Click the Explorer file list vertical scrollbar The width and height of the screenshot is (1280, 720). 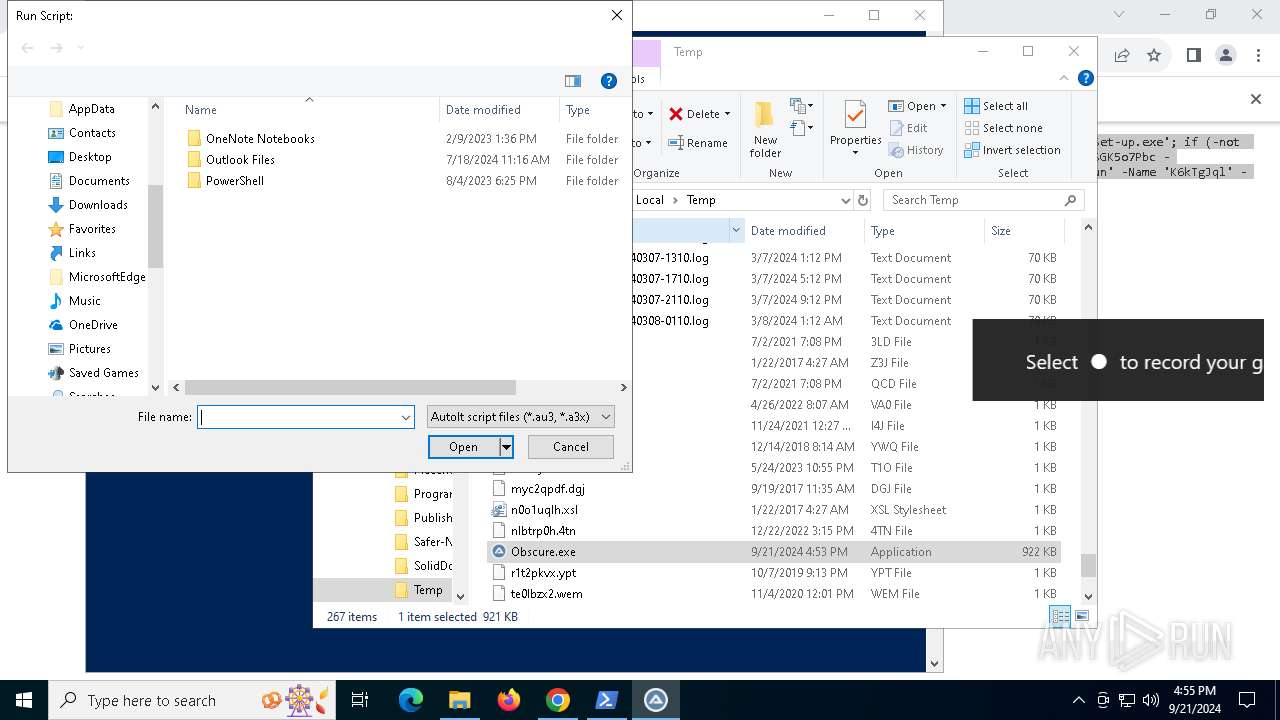coord(1088,566)
